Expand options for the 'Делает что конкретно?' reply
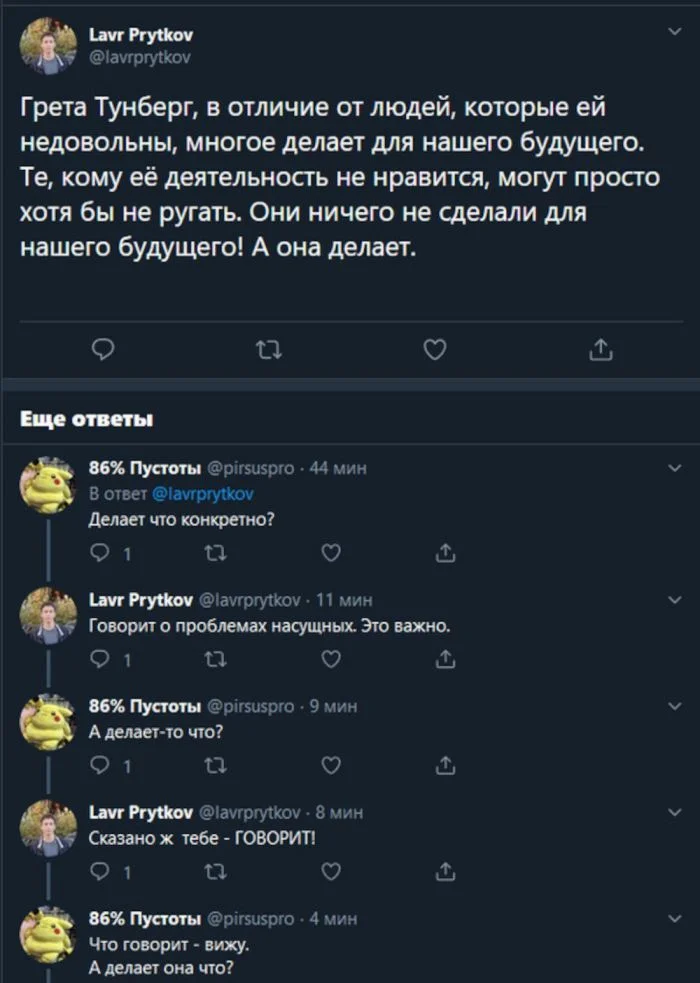The image size is (700, 983). [672, 467]
